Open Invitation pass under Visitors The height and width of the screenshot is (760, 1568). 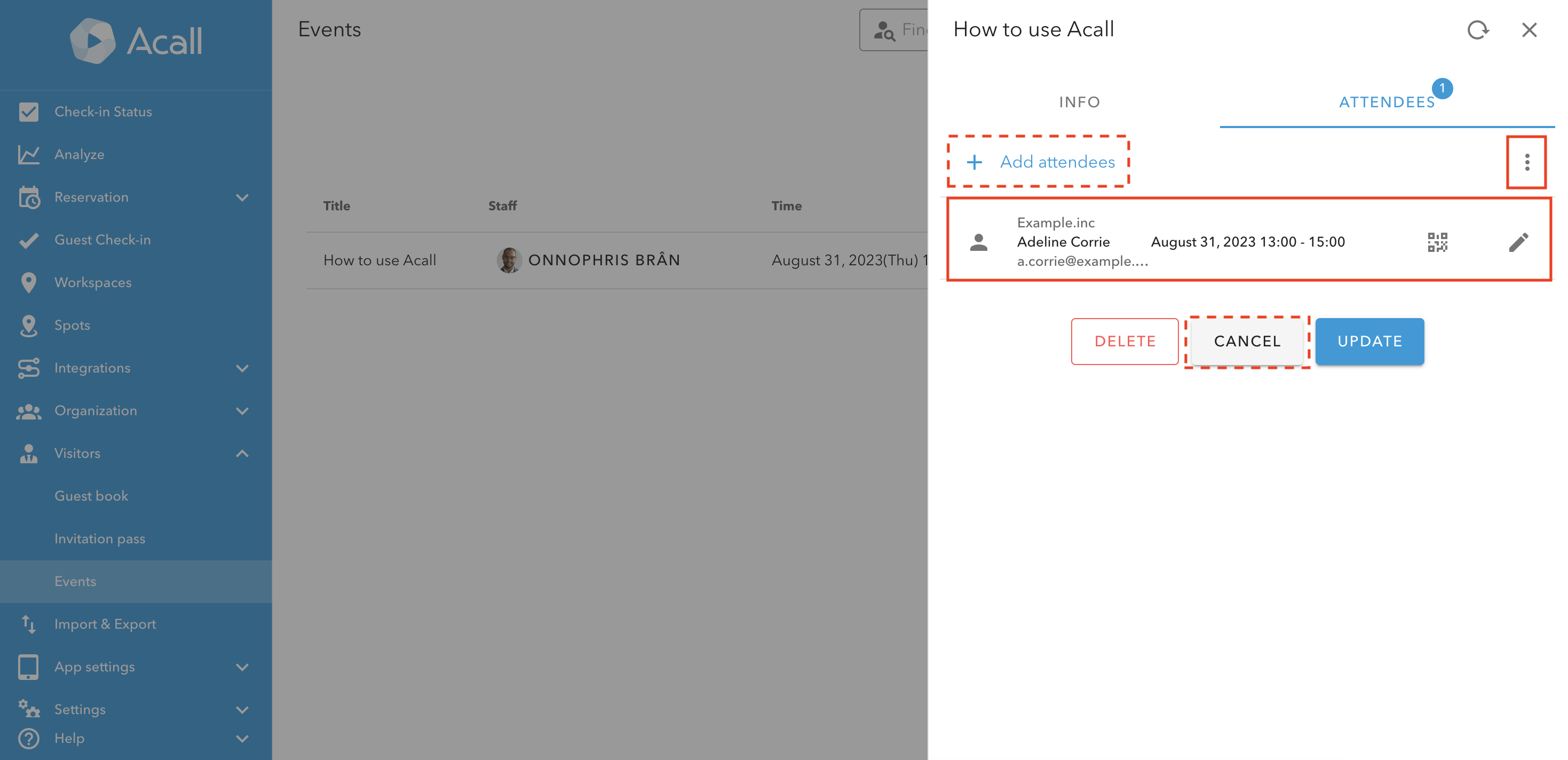(100, 539)
